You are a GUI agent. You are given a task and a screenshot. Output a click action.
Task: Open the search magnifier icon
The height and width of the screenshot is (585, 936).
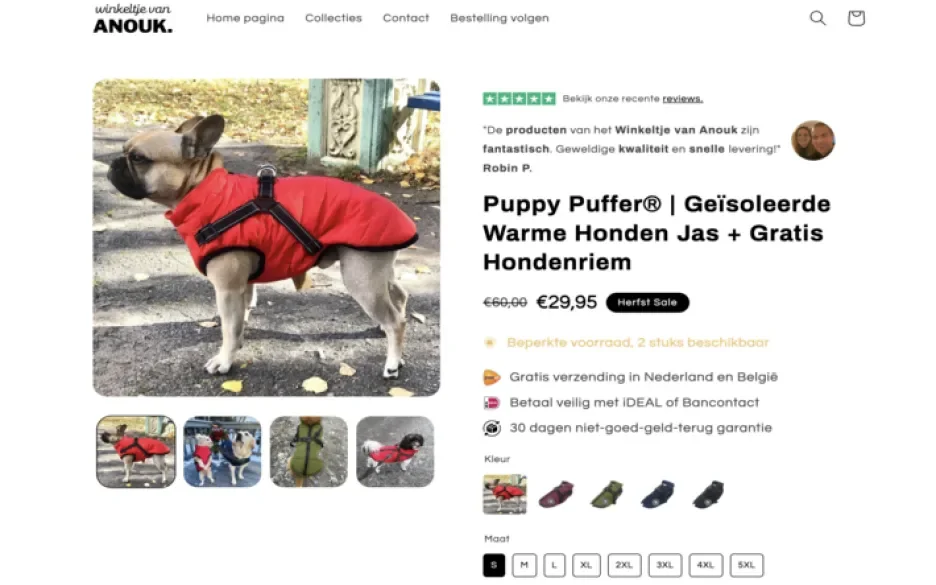[817, 18]
